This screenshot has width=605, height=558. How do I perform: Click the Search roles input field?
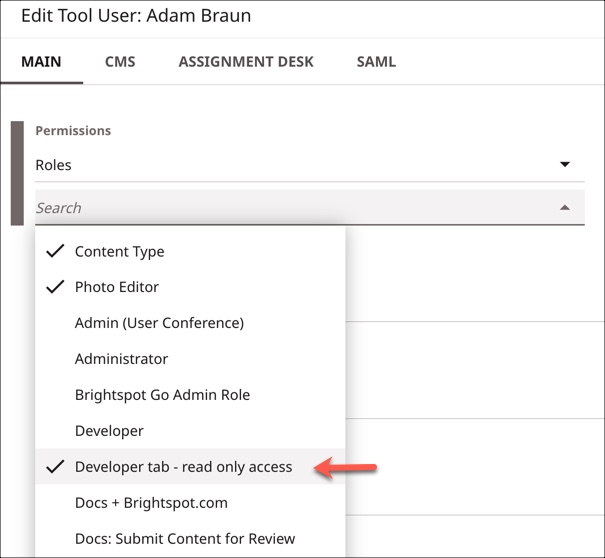coord(310,208)
